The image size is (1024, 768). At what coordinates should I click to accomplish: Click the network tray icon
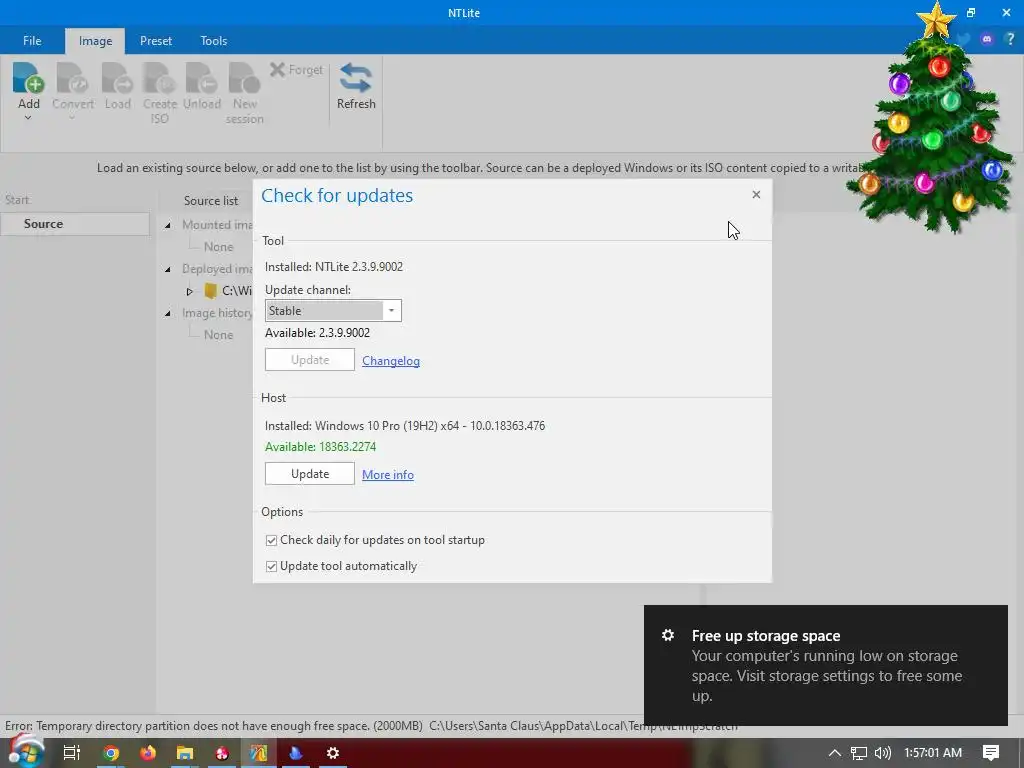[x=859, y=753]
